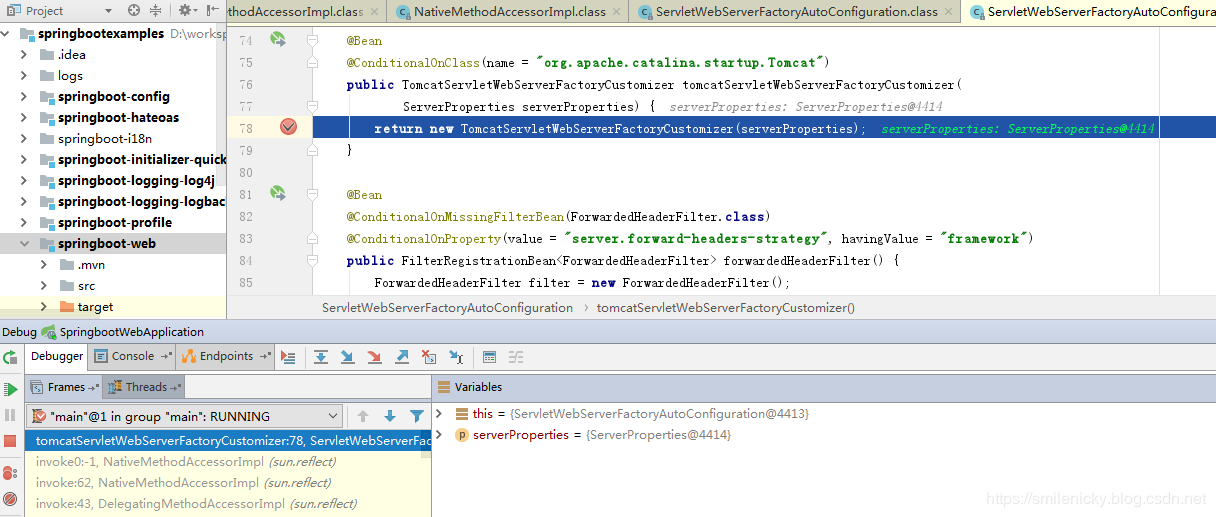Click collapse all icon in Project panel
Image resolution: width=1216 pixels, height=517 pixels.
[155, 11]
